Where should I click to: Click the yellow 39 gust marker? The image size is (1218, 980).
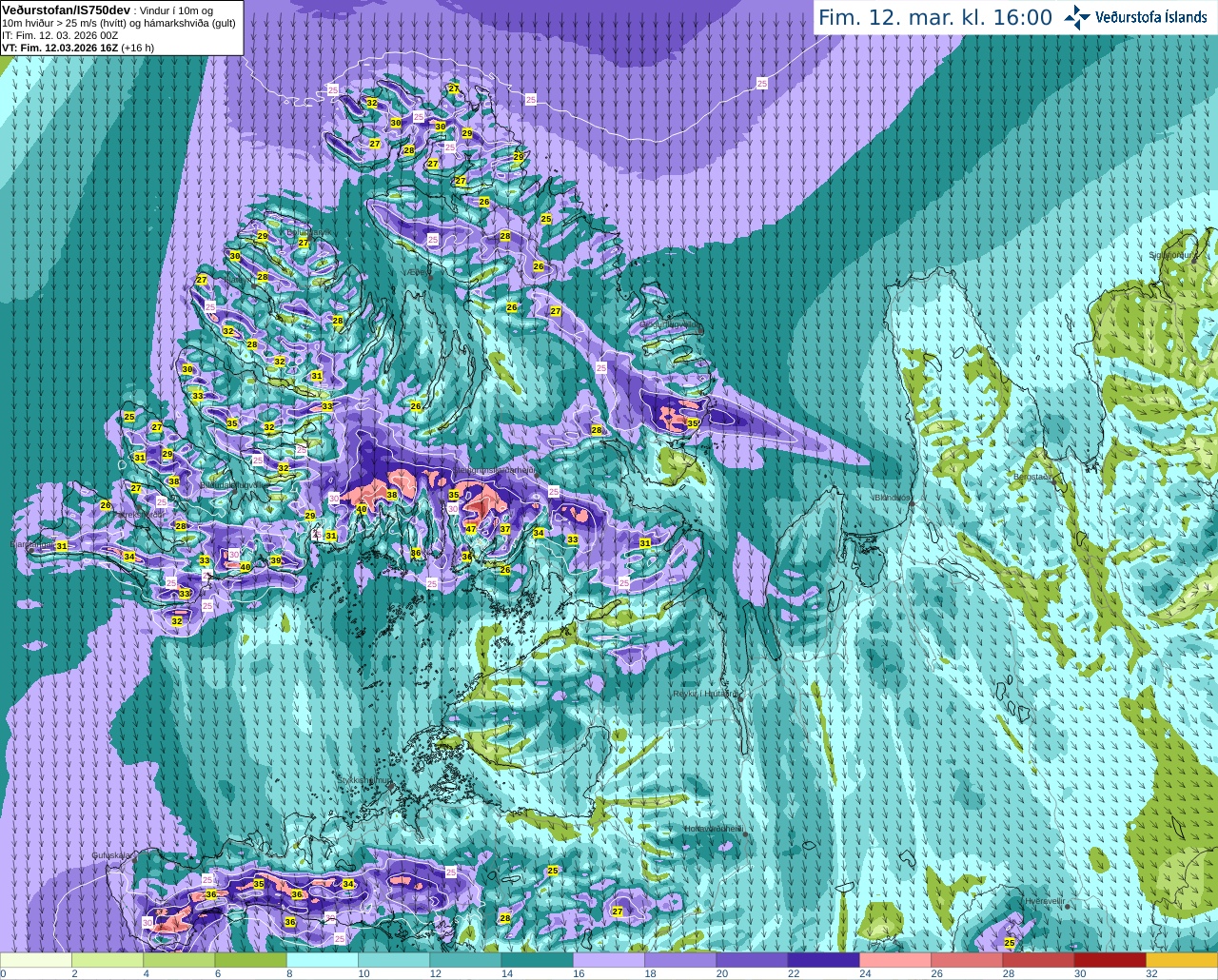pyautogui.click(x=276, y=560)
